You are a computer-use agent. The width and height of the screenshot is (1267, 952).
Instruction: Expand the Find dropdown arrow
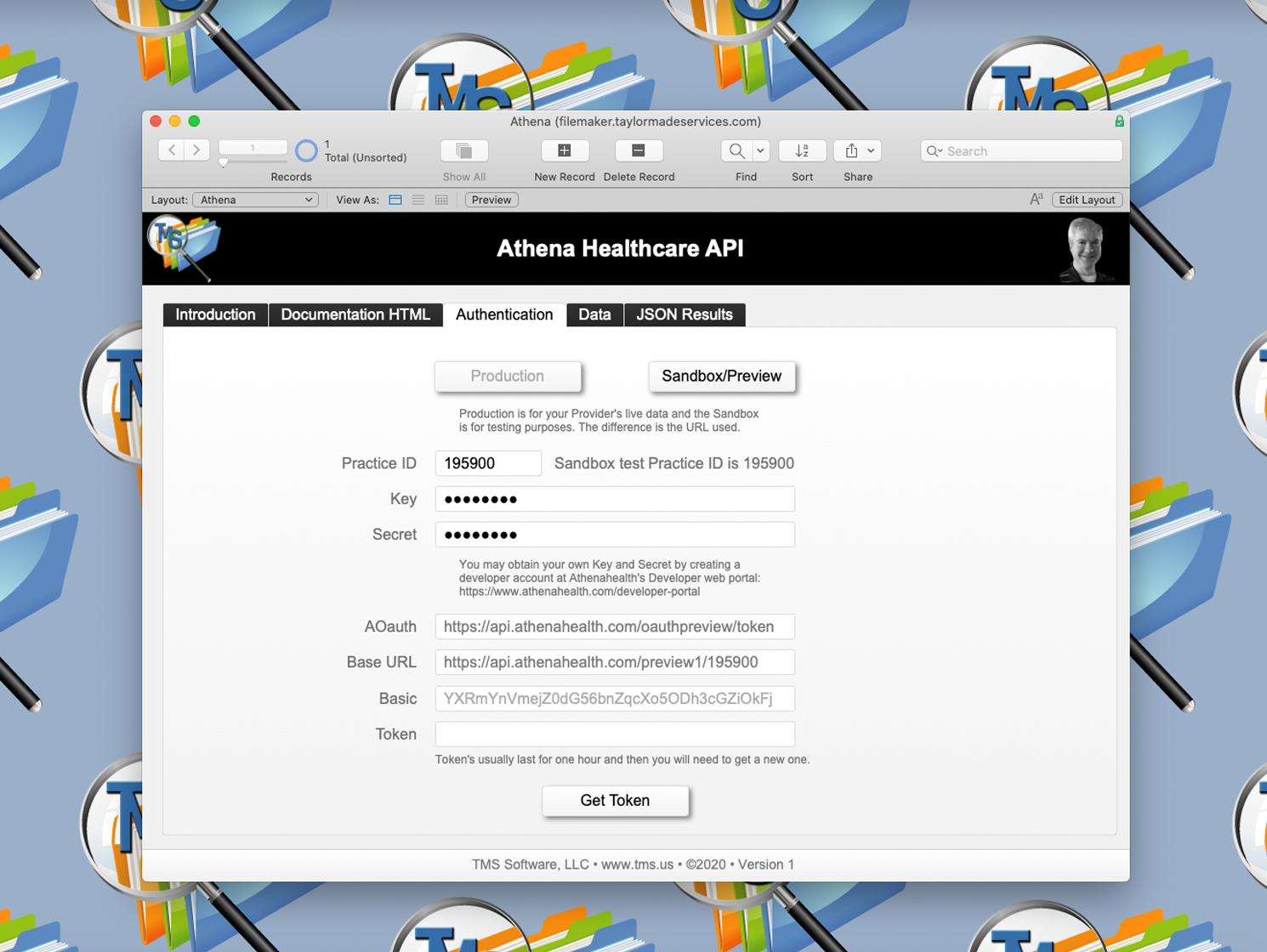761,151
